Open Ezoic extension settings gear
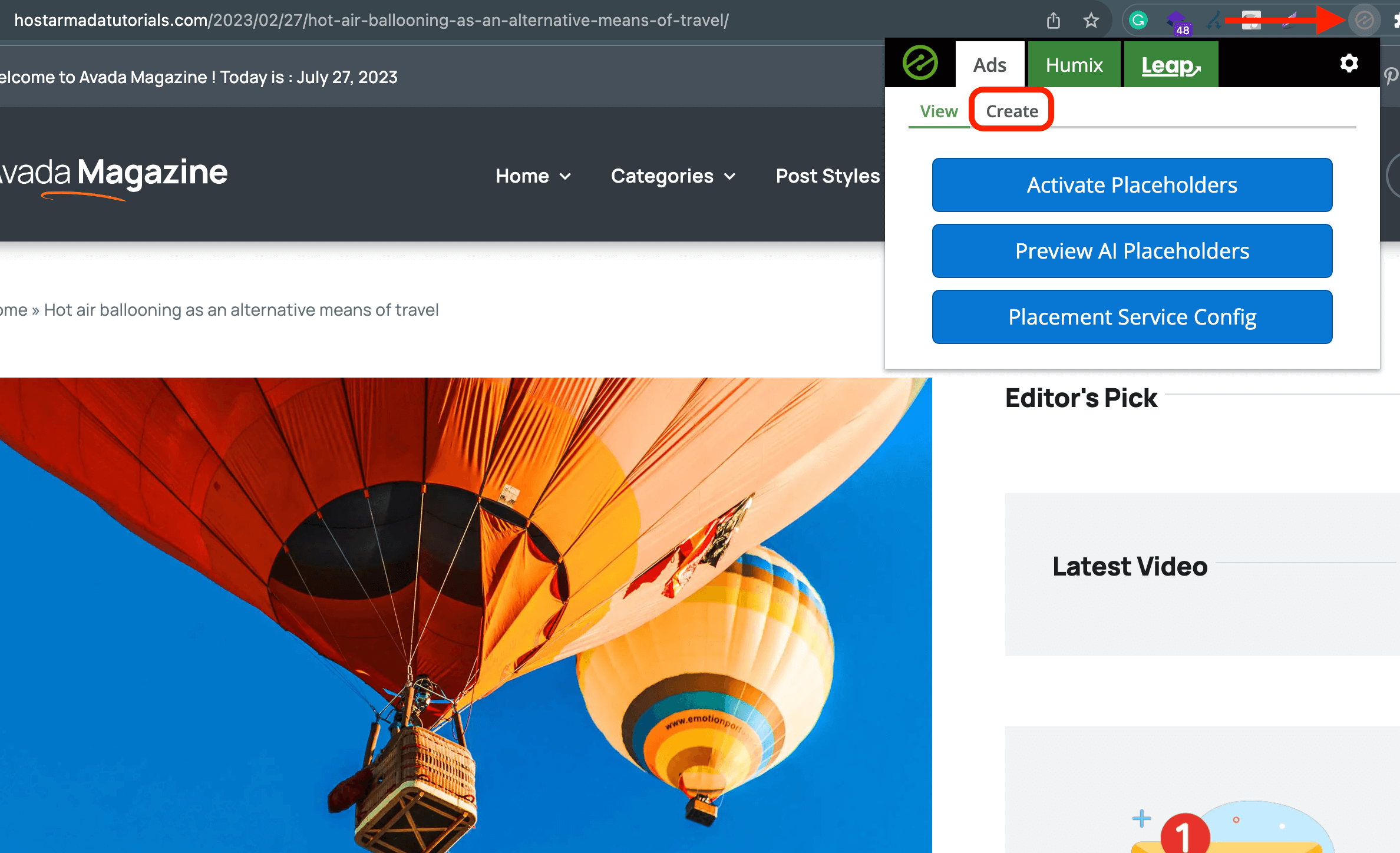Viewport: 1400px width, 853px height. 1349,63
